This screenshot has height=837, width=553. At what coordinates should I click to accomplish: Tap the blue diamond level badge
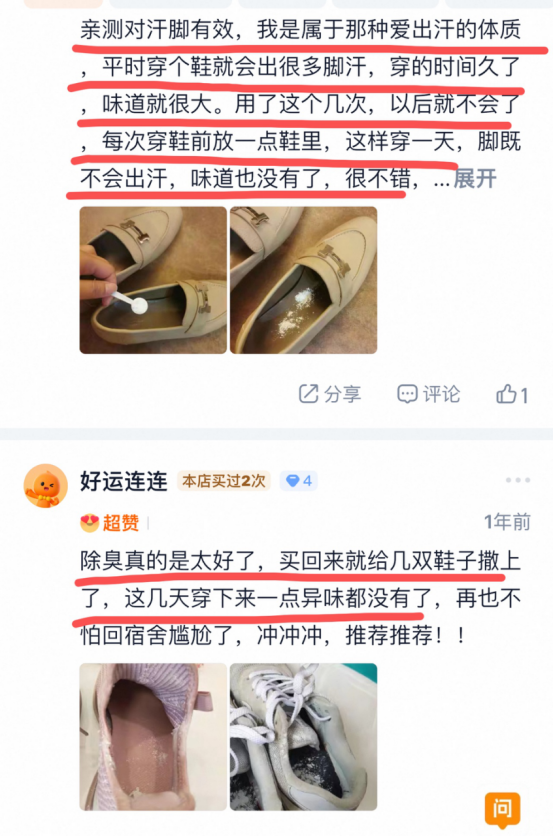click(x=298, y=481)
